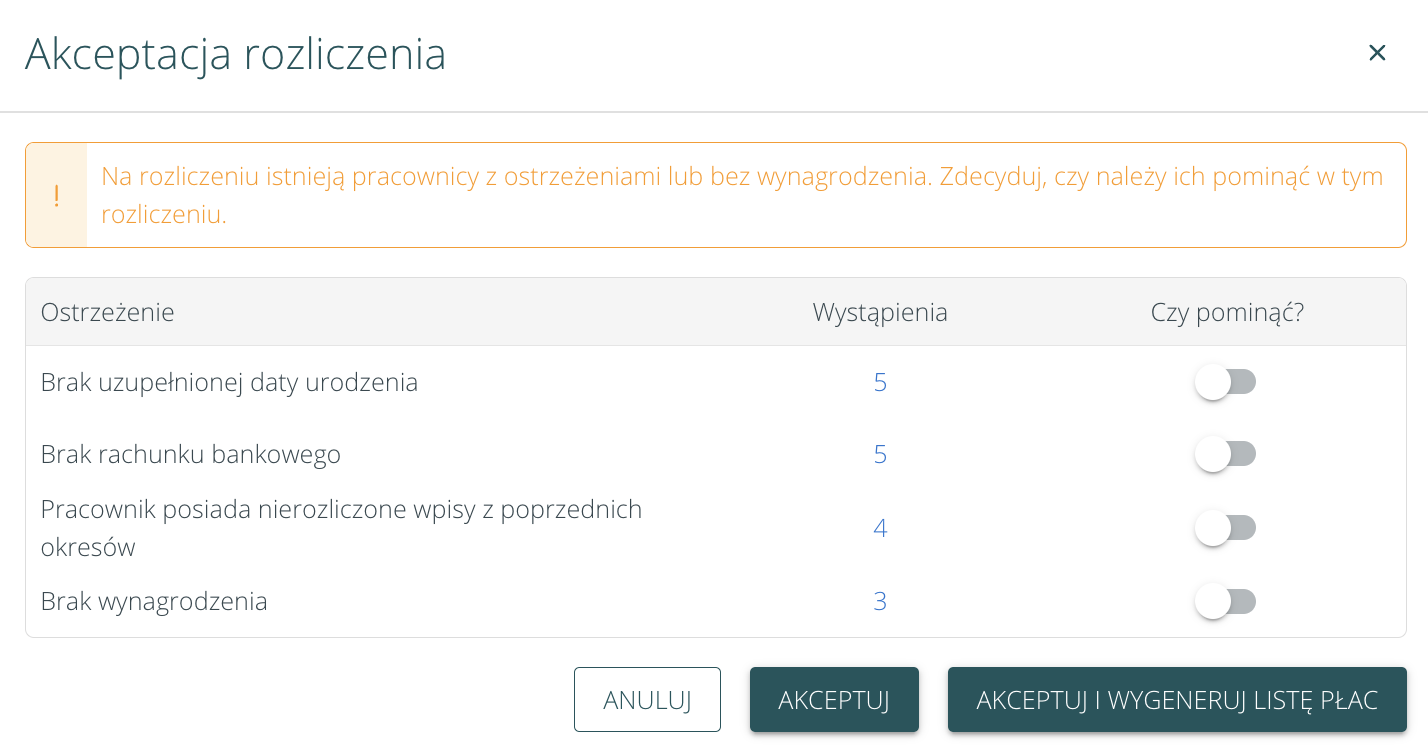
Task: View the 3 occurrences of Brak wynagrodzenia
Action: pyautogui.click(x=880, y=601)
